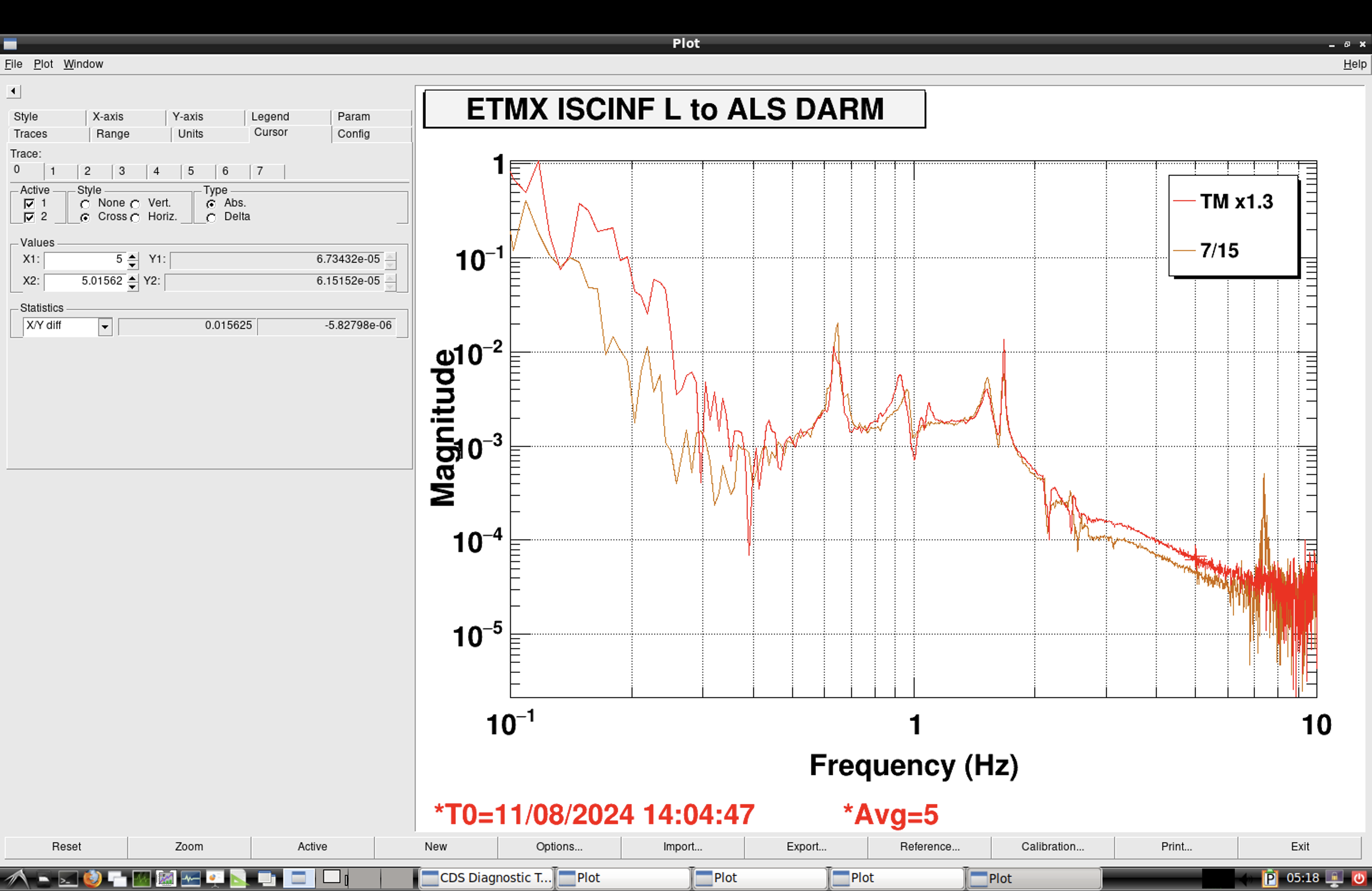Switch to the Traces tab

pos(30,134)
